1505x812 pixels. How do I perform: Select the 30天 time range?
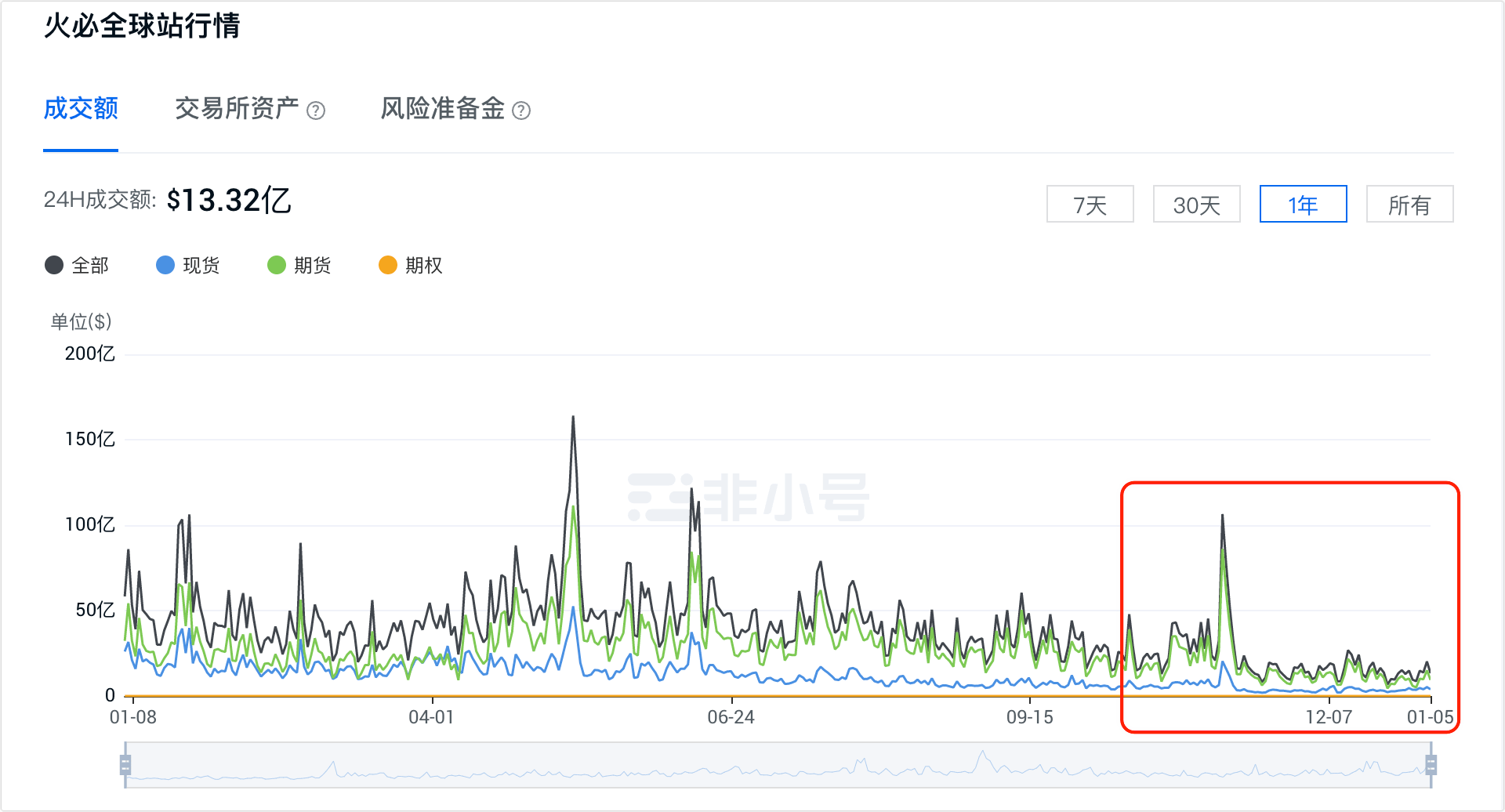[x=1197, y=204]
